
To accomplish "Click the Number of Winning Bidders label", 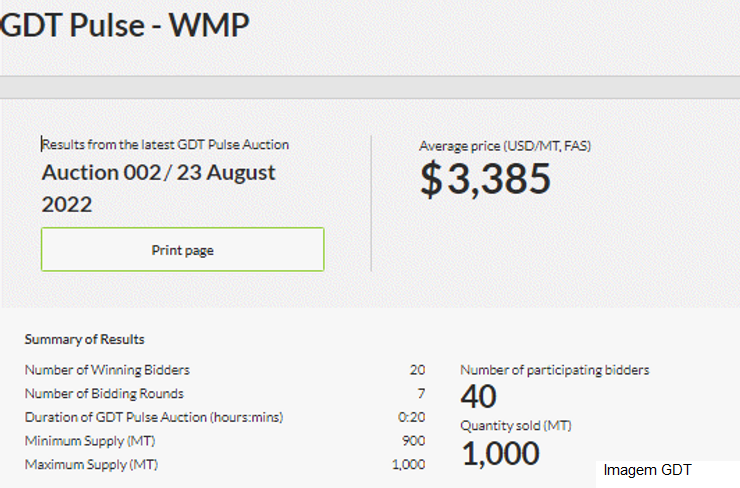I will point(107,370).
